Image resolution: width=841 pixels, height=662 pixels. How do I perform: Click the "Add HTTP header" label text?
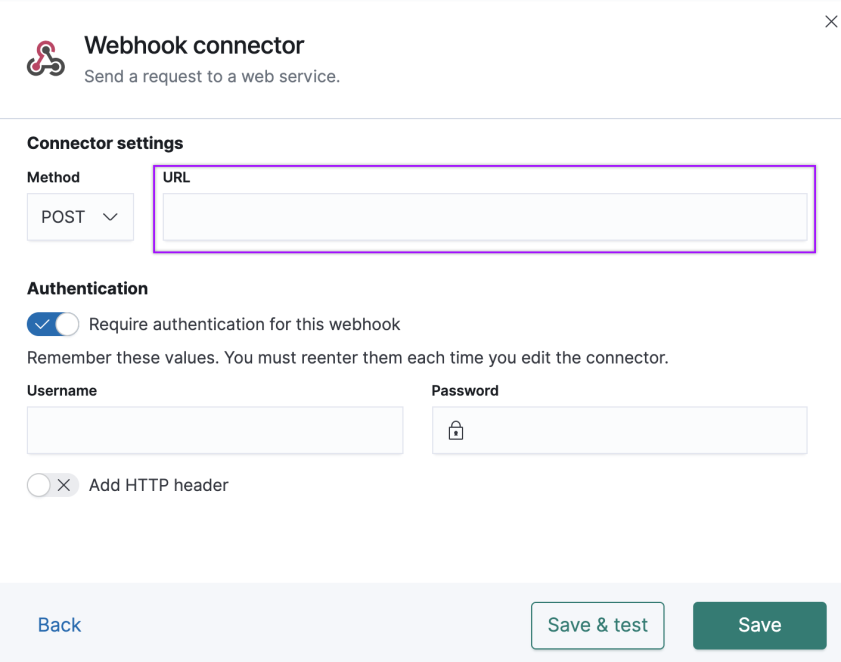click(x=159, y=485)
